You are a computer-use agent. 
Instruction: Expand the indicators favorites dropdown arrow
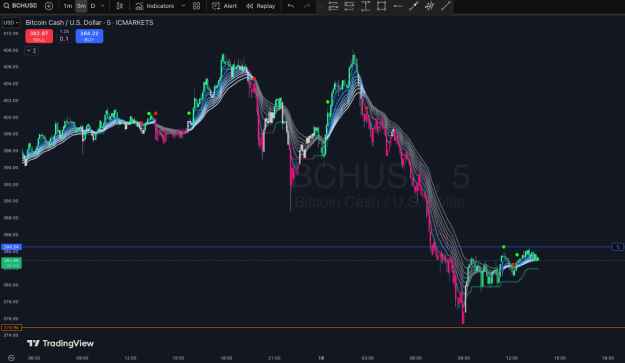coord(183,6)
